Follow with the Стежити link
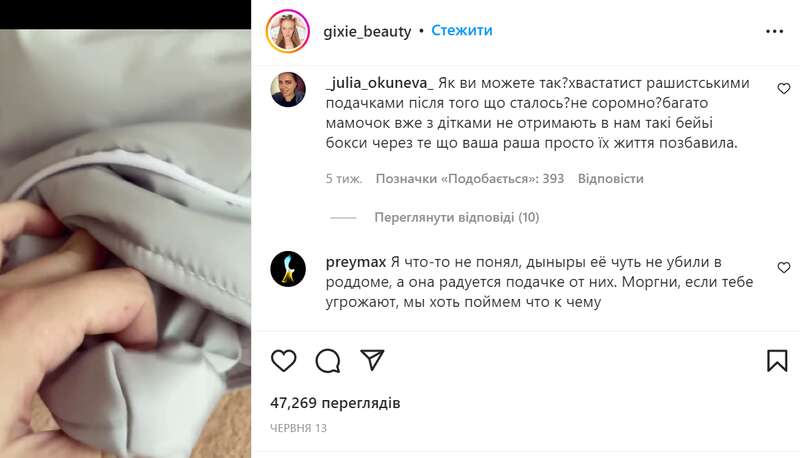Screen dimensions: 800x458 click(x=462, y=31)
